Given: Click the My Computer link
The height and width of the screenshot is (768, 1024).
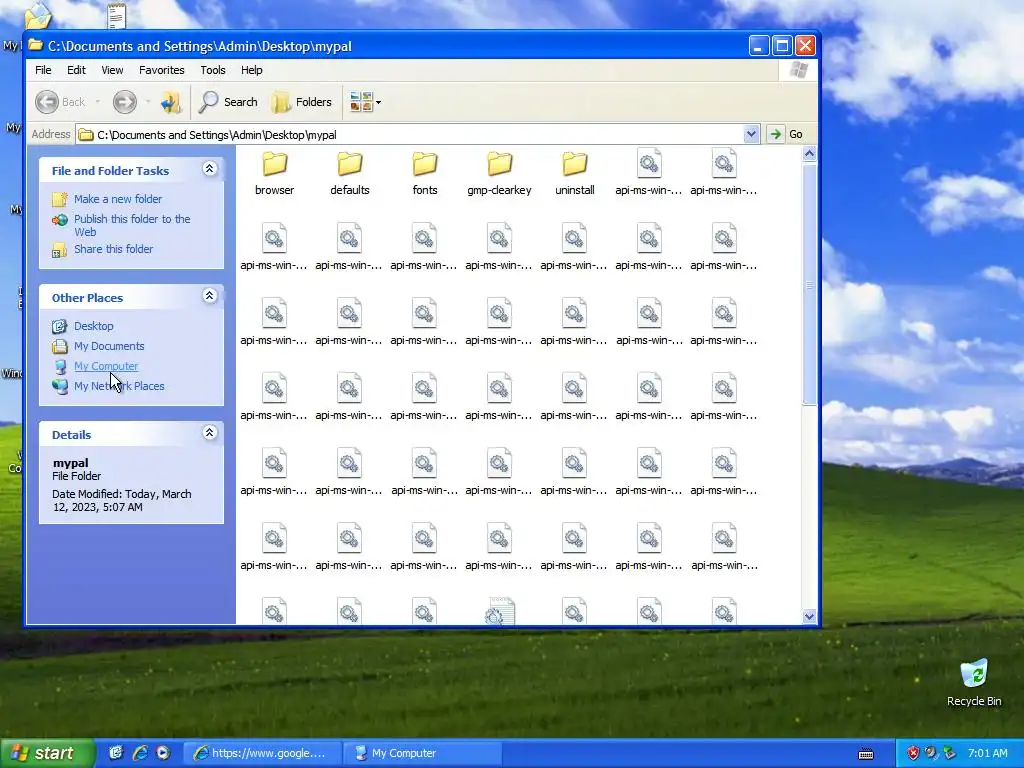Looking at the screenshot, I should point(106,366).
